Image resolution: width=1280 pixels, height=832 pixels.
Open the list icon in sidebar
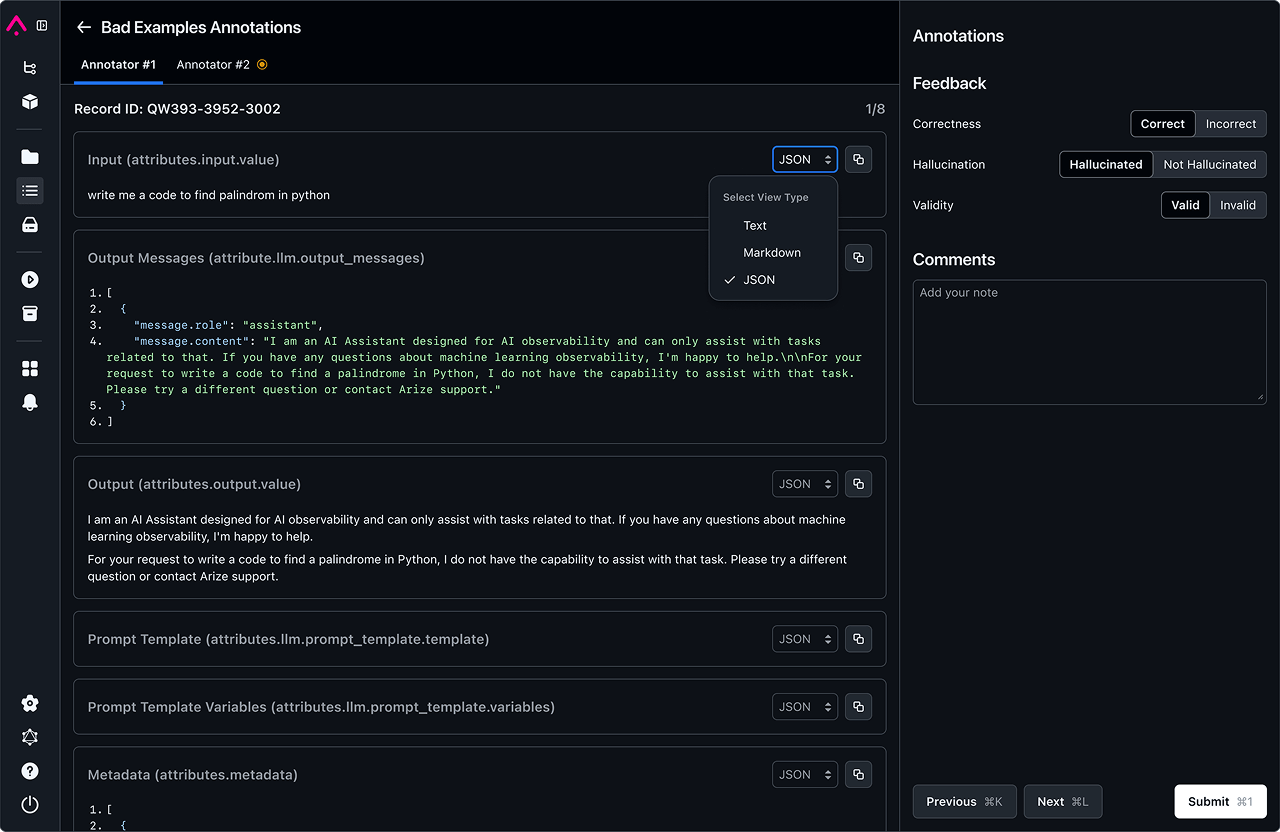coord(30,191)
